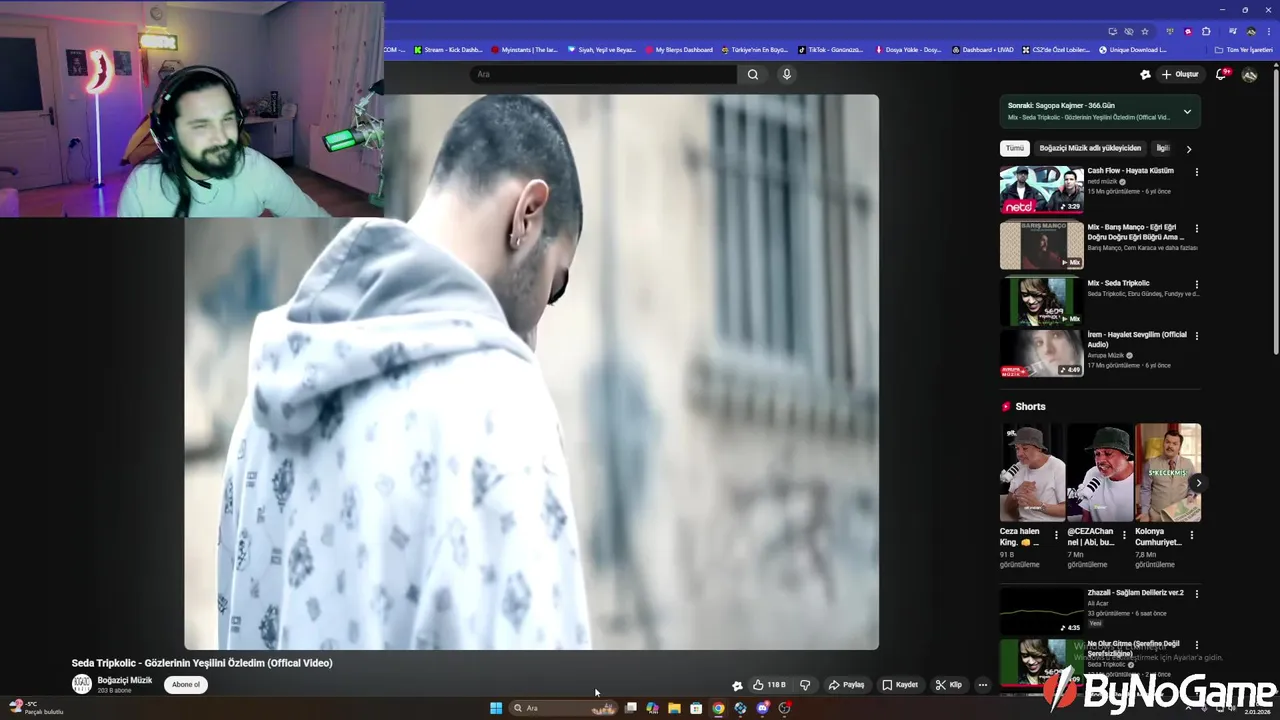Subscribe with the Abone ol button
Image resolution: width=1280 pixels, height=720 pixels.
[x=186, y=685]
